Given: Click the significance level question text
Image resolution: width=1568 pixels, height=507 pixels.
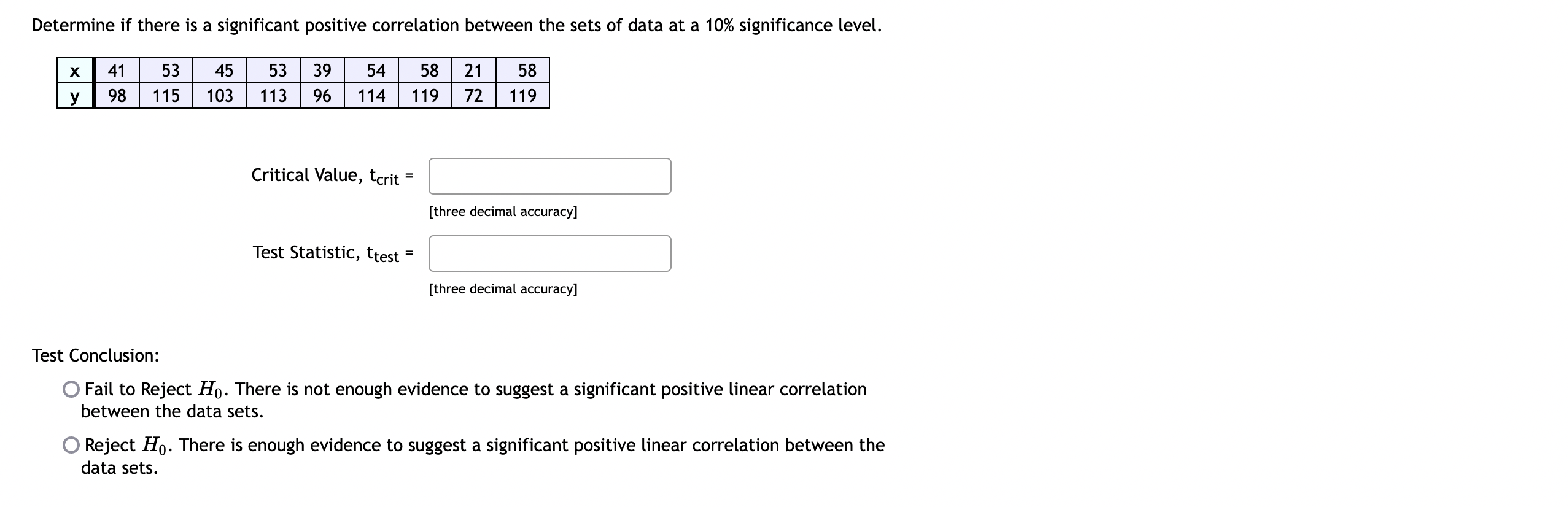Looking at the screenshot, I should click(456, 25).
